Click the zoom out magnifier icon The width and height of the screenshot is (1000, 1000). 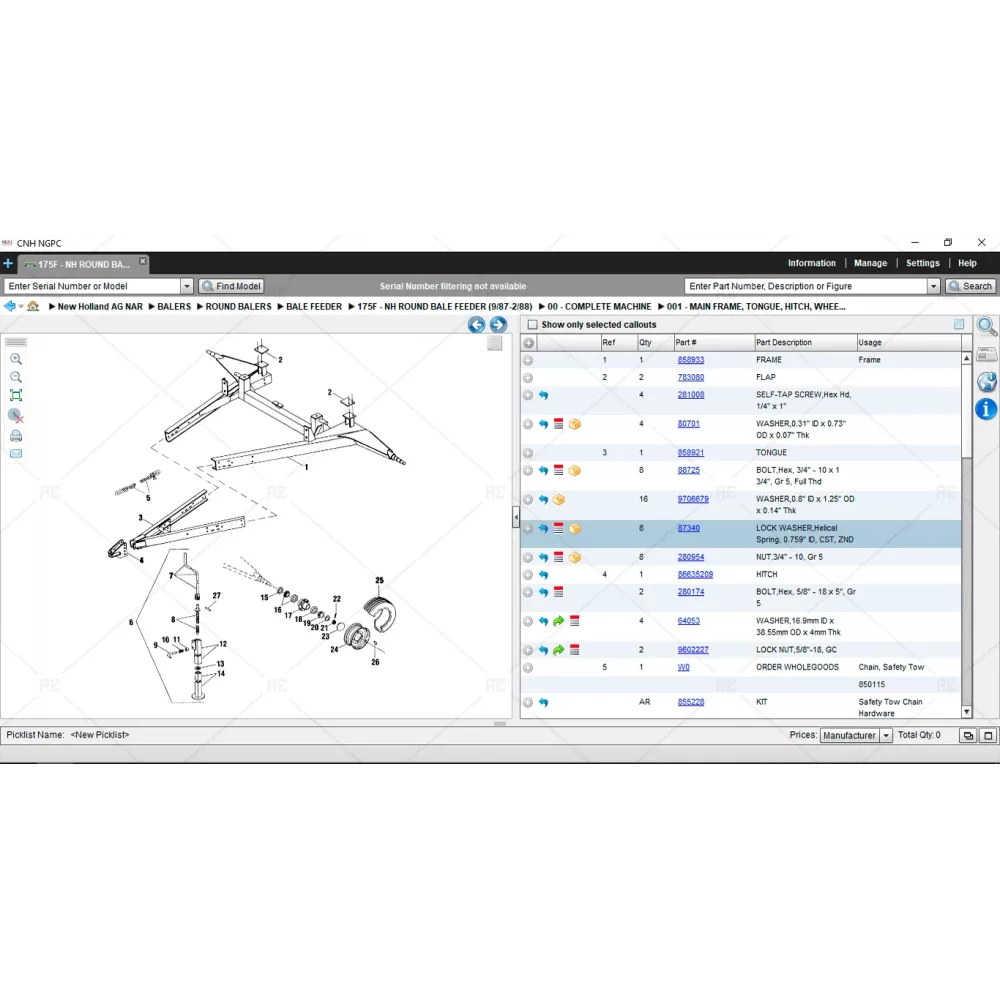(16, 377)
